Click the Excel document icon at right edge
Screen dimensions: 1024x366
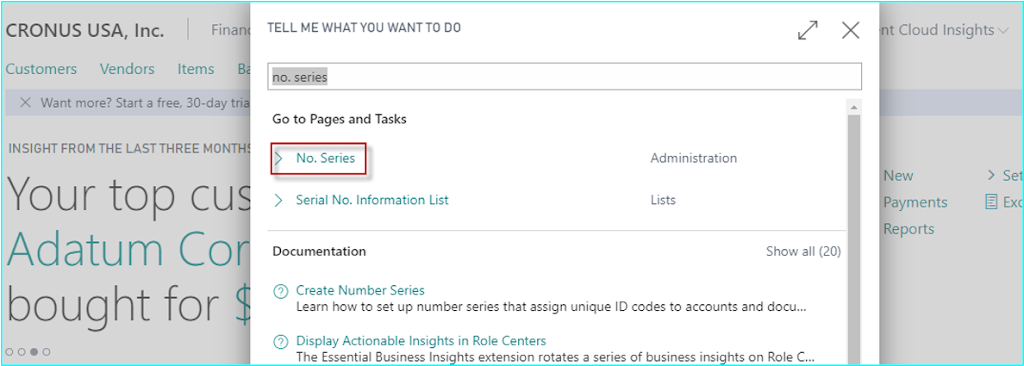tap(991, 202)
